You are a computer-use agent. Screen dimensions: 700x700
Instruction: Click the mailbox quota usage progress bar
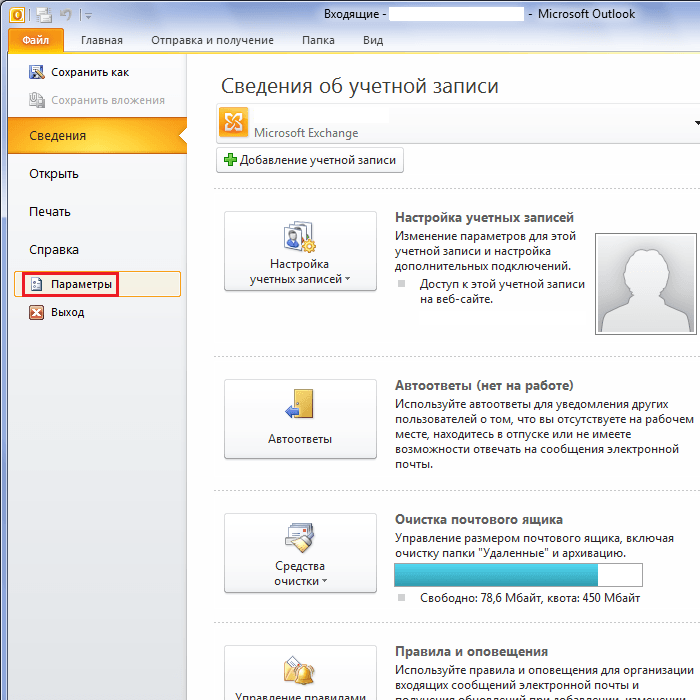click(x=518, y=575)
